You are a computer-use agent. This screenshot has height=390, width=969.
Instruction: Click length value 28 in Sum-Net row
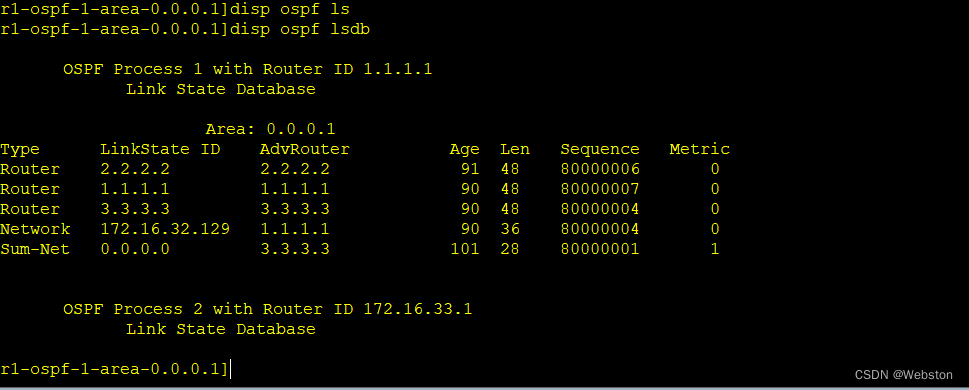(510, 249)
